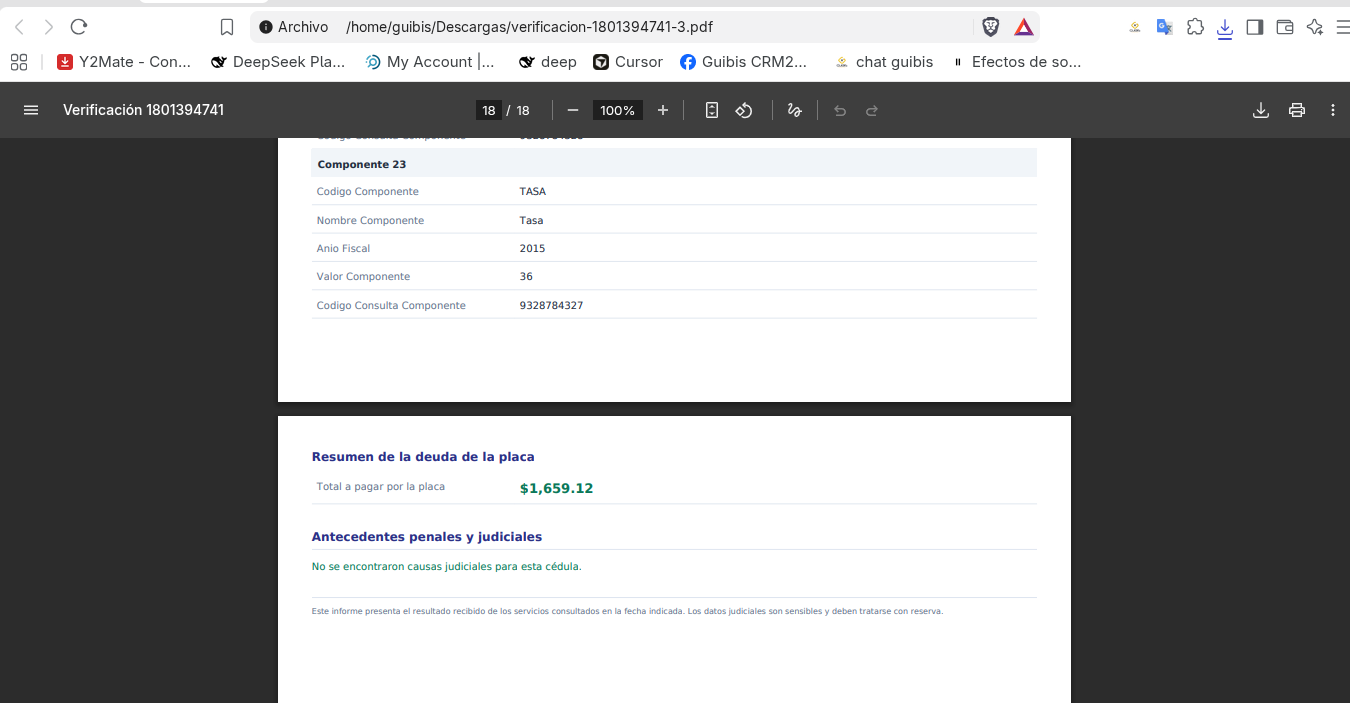
Task: Open 'Efectos de so...' bookmark
Action: tap(1016, 62)
